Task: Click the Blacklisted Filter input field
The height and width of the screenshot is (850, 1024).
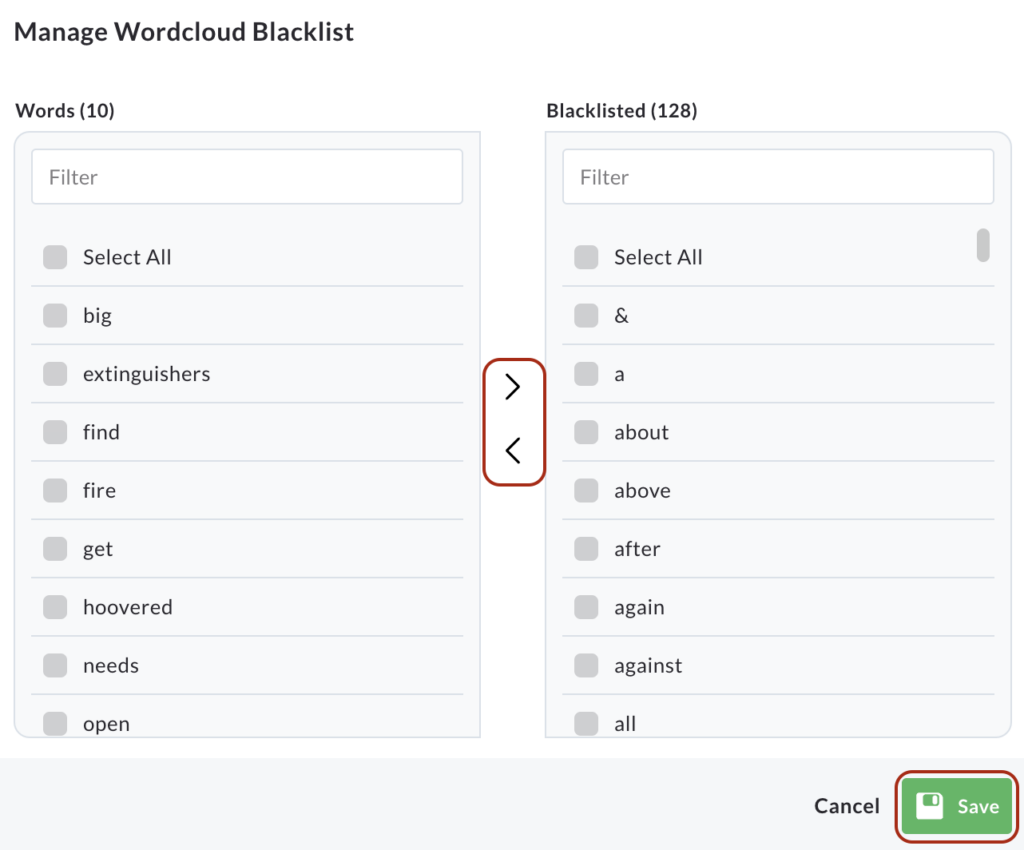Action: coord(778,177)
